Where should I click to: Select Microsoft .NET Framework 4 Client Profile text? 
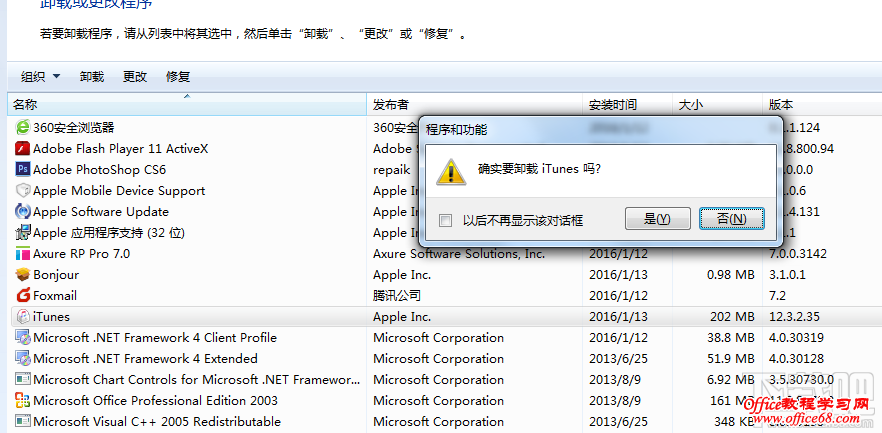[x=155, y=338]
